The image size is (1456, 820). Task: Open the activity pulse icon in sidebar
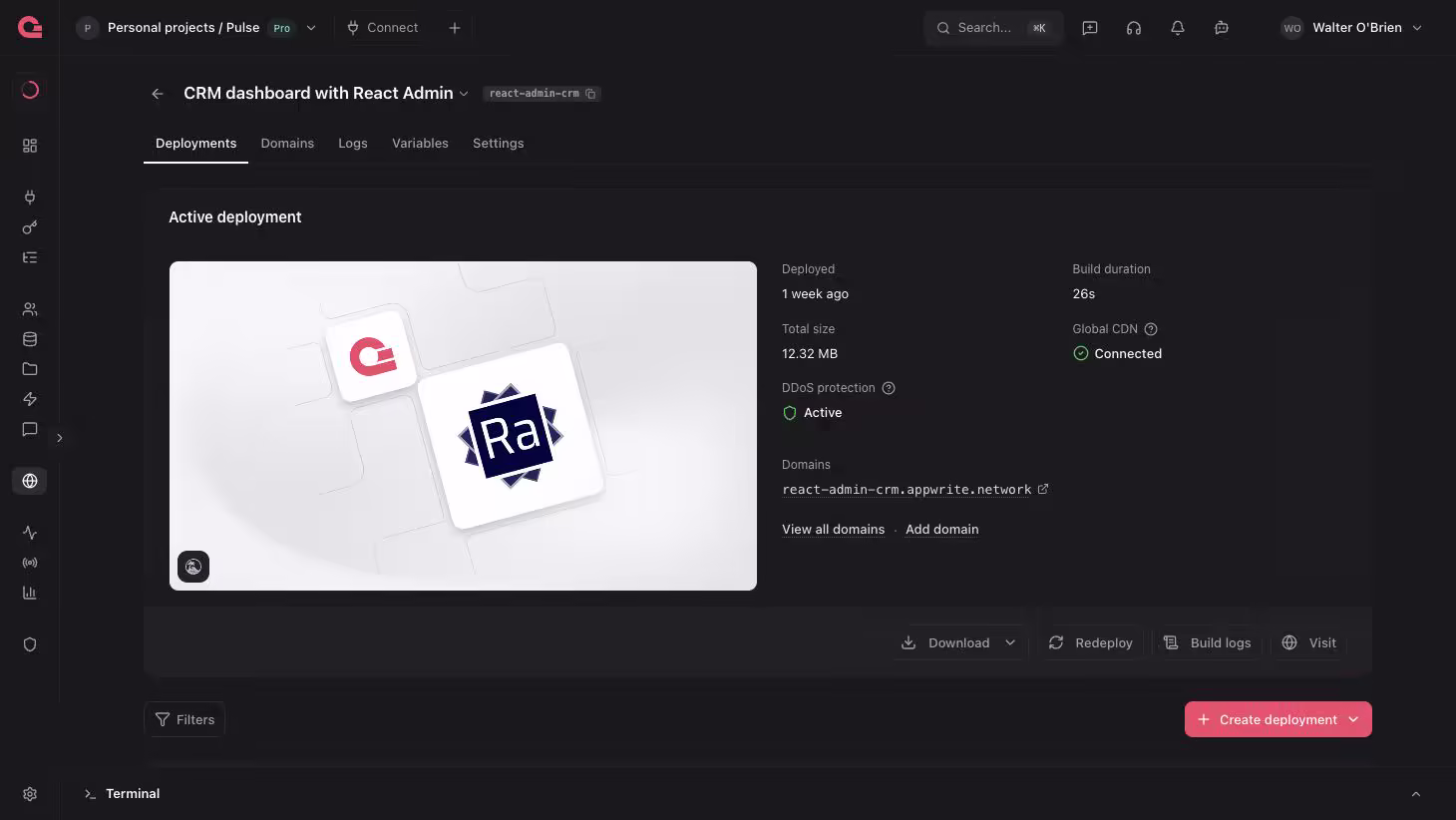click(30, 533)
